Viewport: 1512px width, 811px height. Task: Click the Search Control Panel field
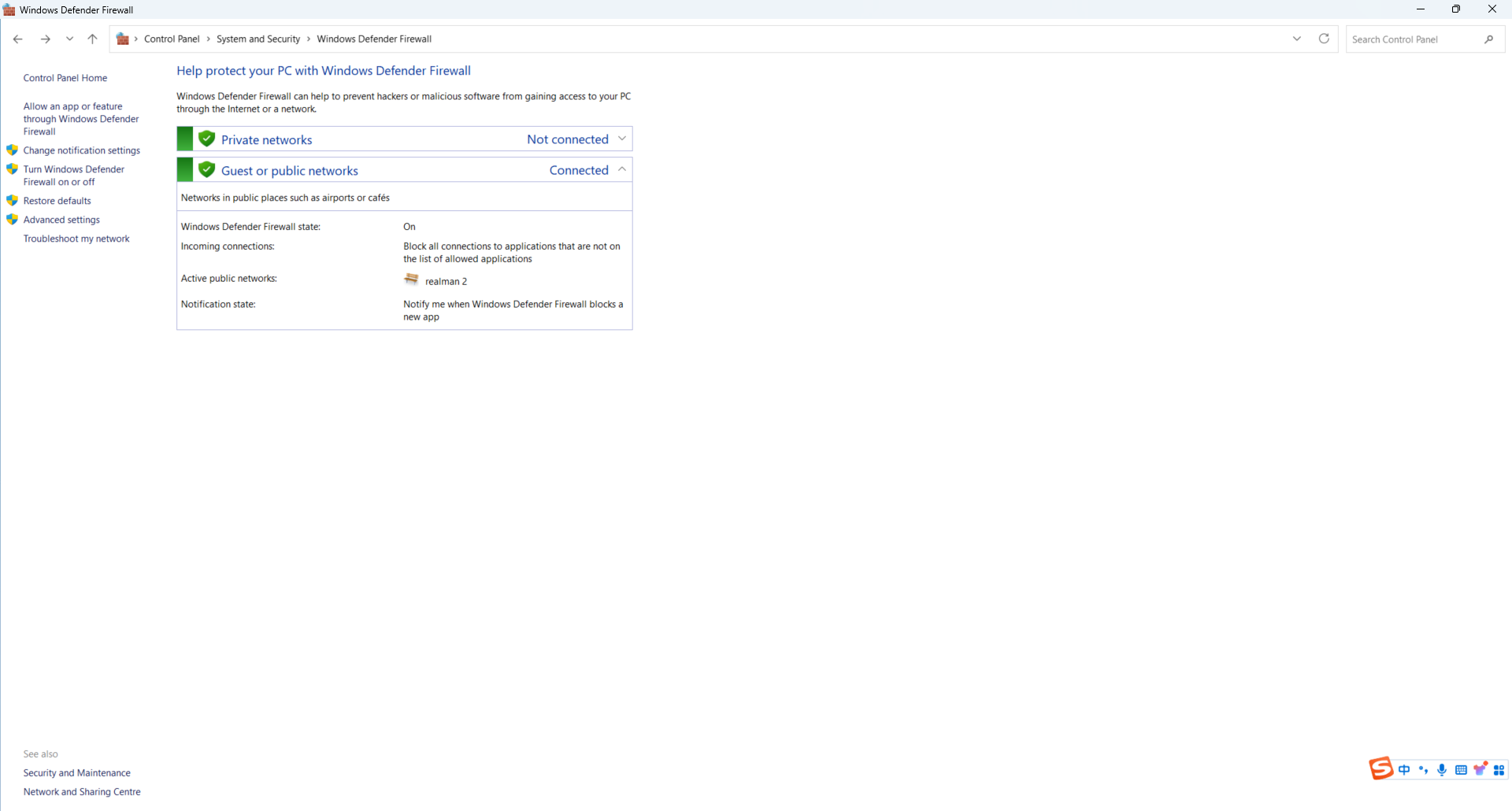(x=1414, y=39)
